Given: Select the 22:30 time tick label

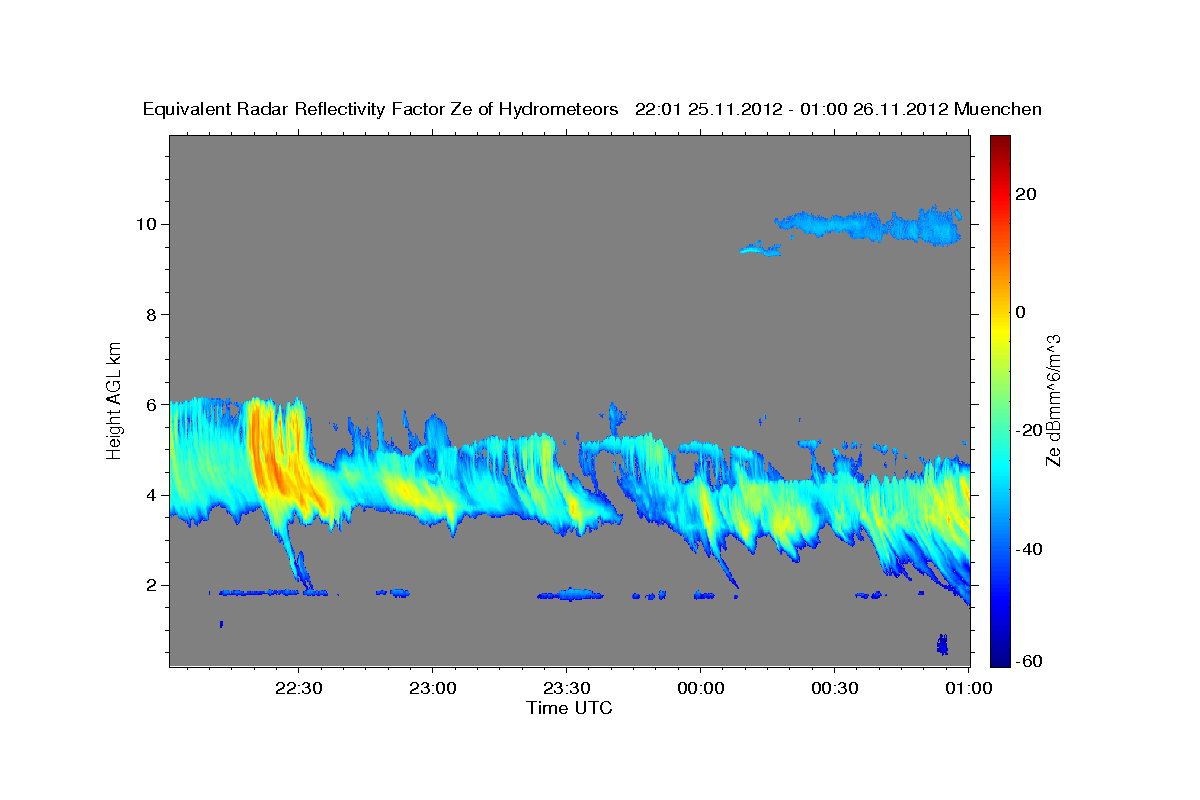Looking at the screenshot, I should [299, 688].
